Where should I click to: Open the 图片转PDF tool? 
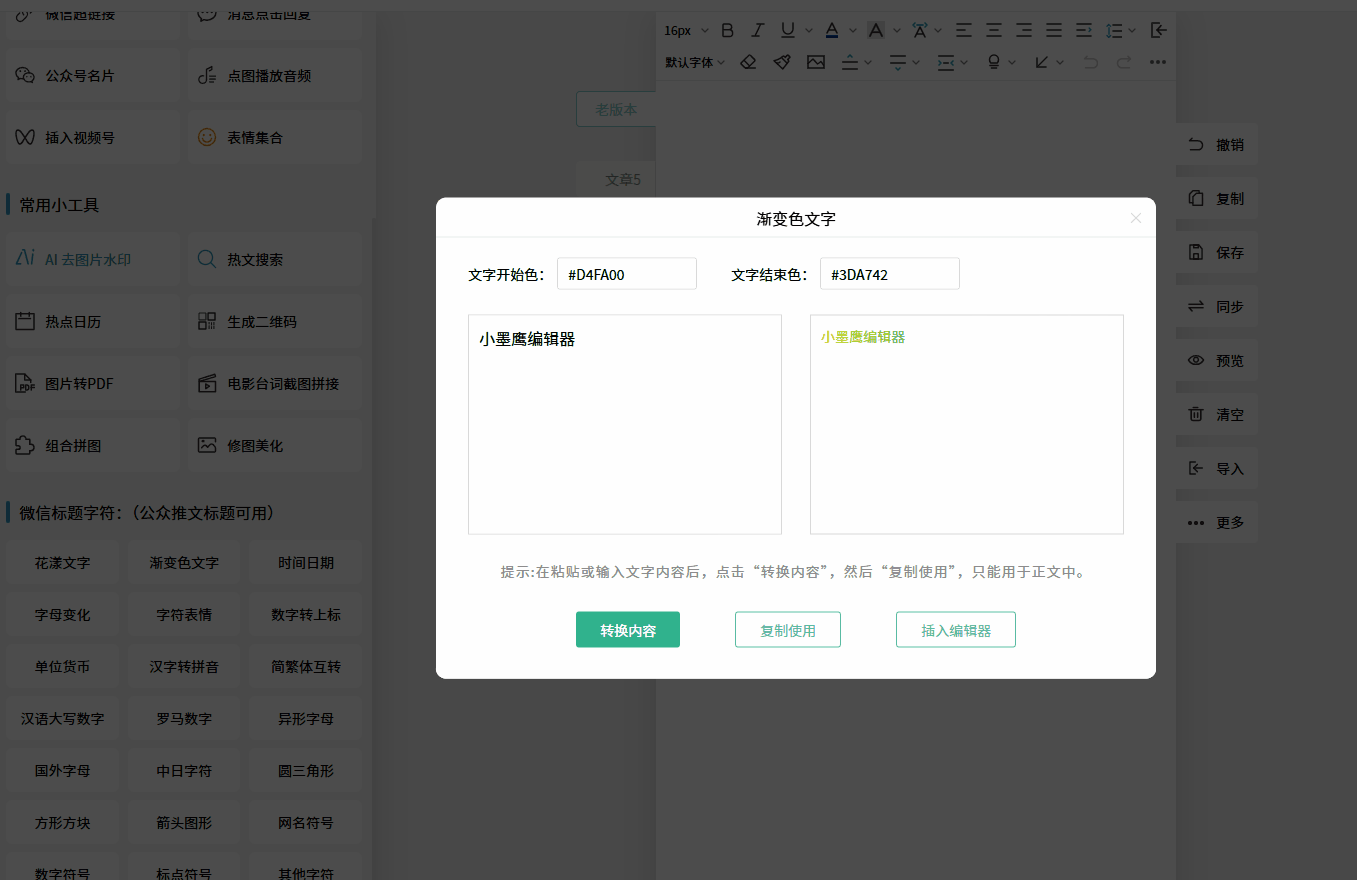click(x=91, y=383)
